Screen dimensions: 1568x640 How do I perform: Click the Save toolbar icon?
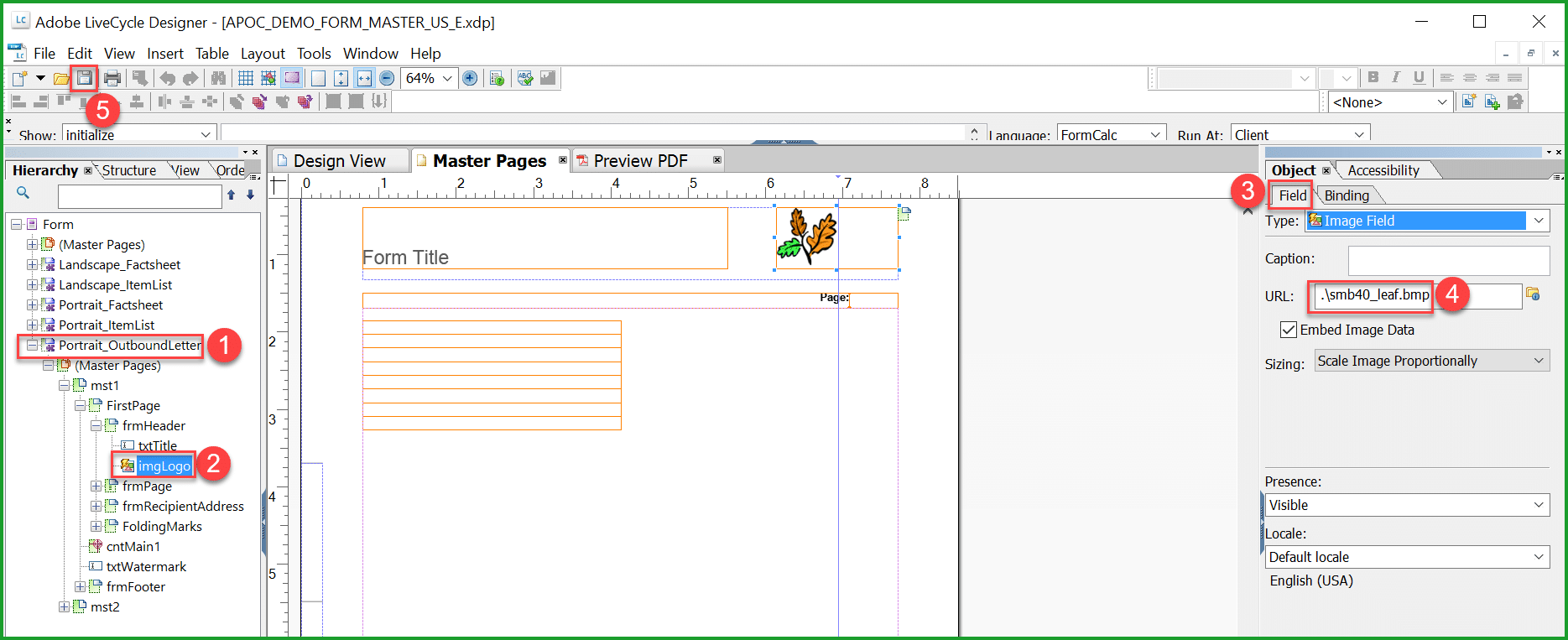coord(85,79)
